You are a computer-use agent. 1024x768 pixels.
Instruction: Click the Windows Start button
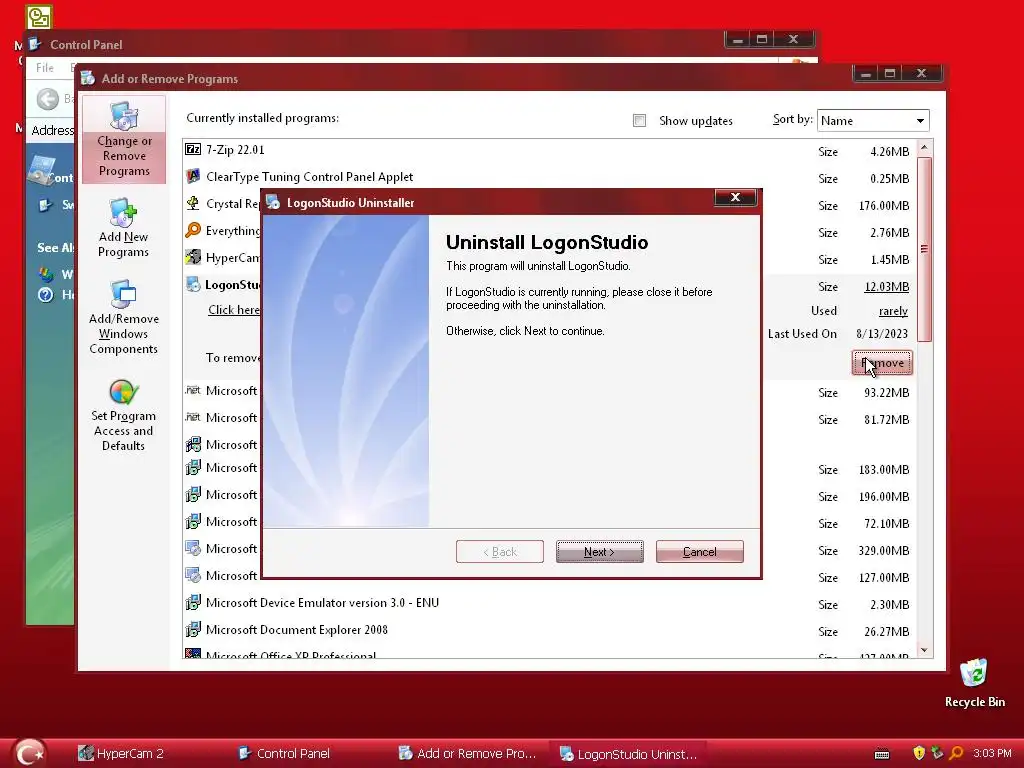pos(29,753)
